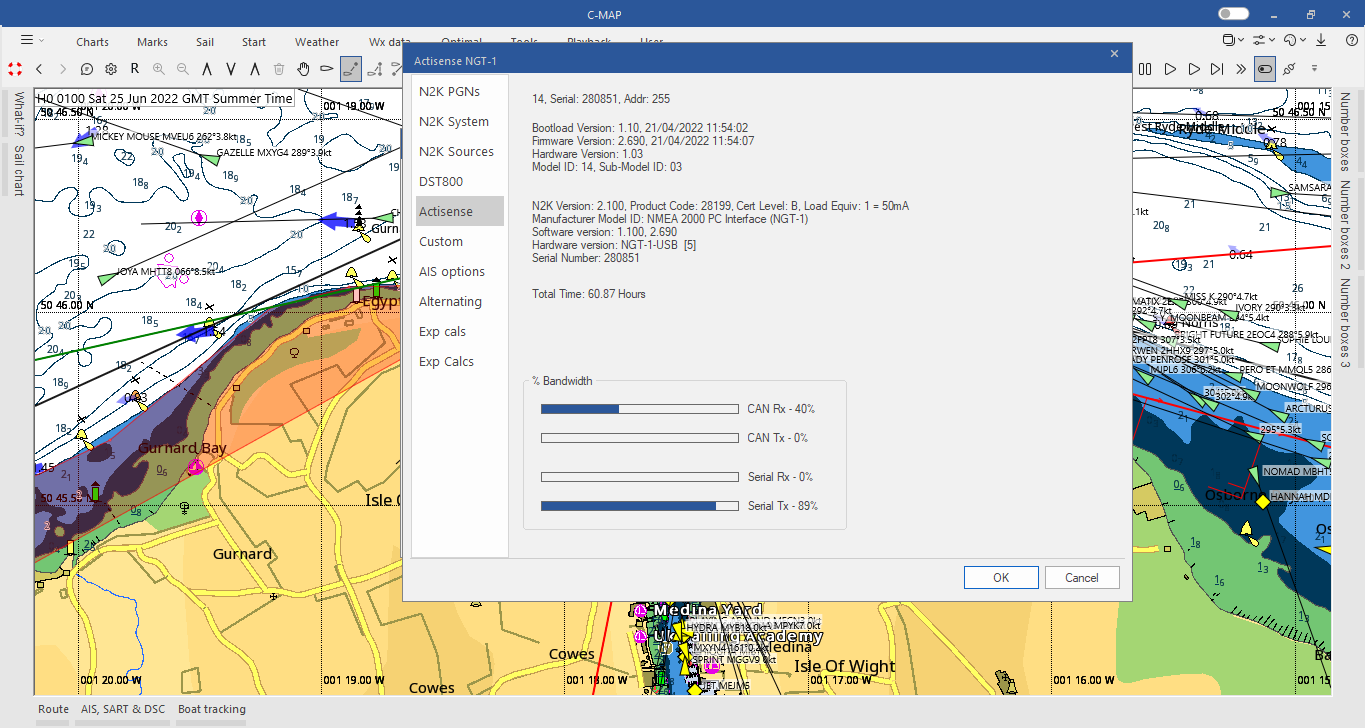The height and width of the screenshot is (728, 1365).
Task: Open the Sail menu
Action: [205, 42]
